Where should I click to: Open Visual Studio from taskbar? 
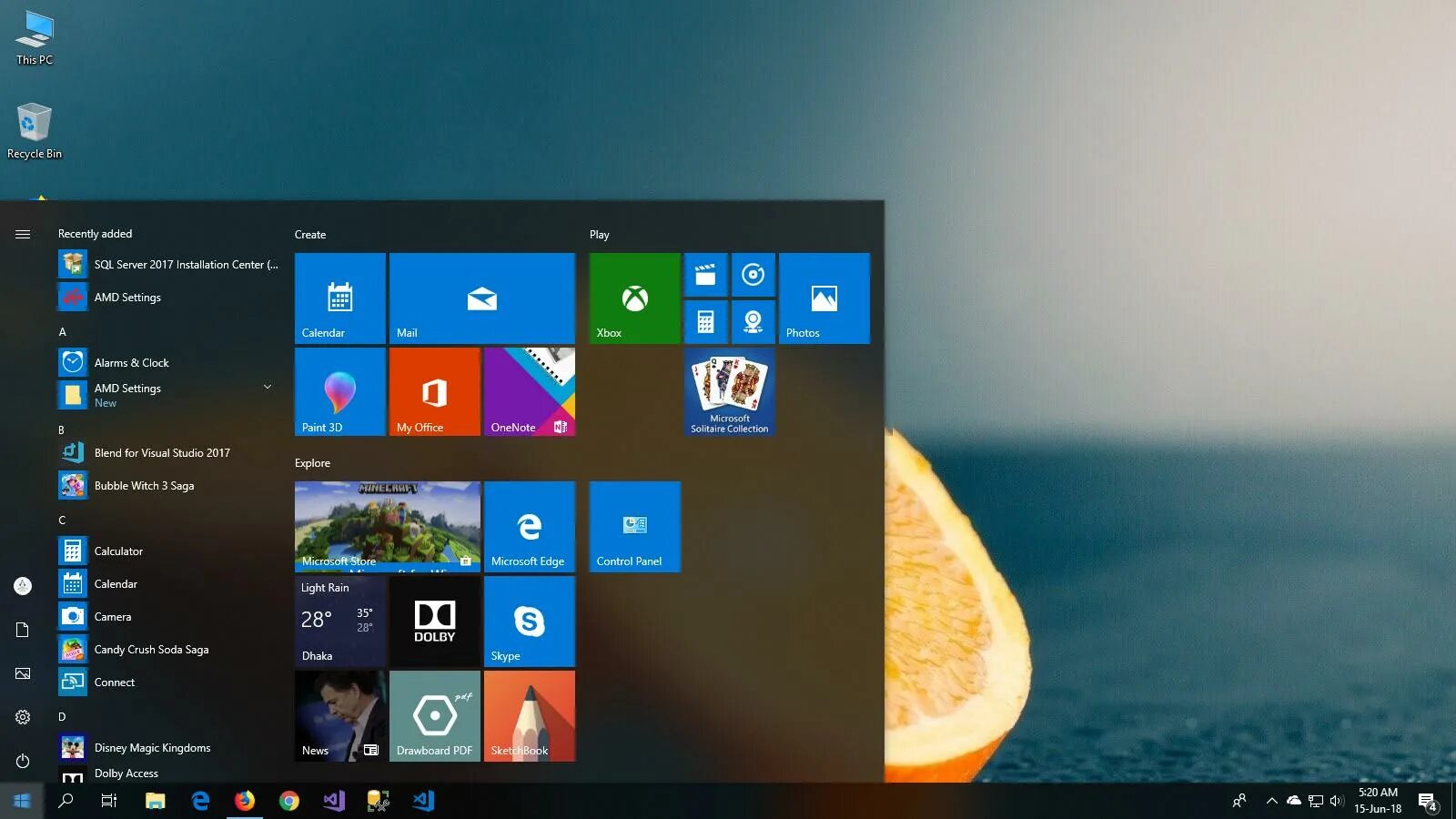tap(334, 801)
